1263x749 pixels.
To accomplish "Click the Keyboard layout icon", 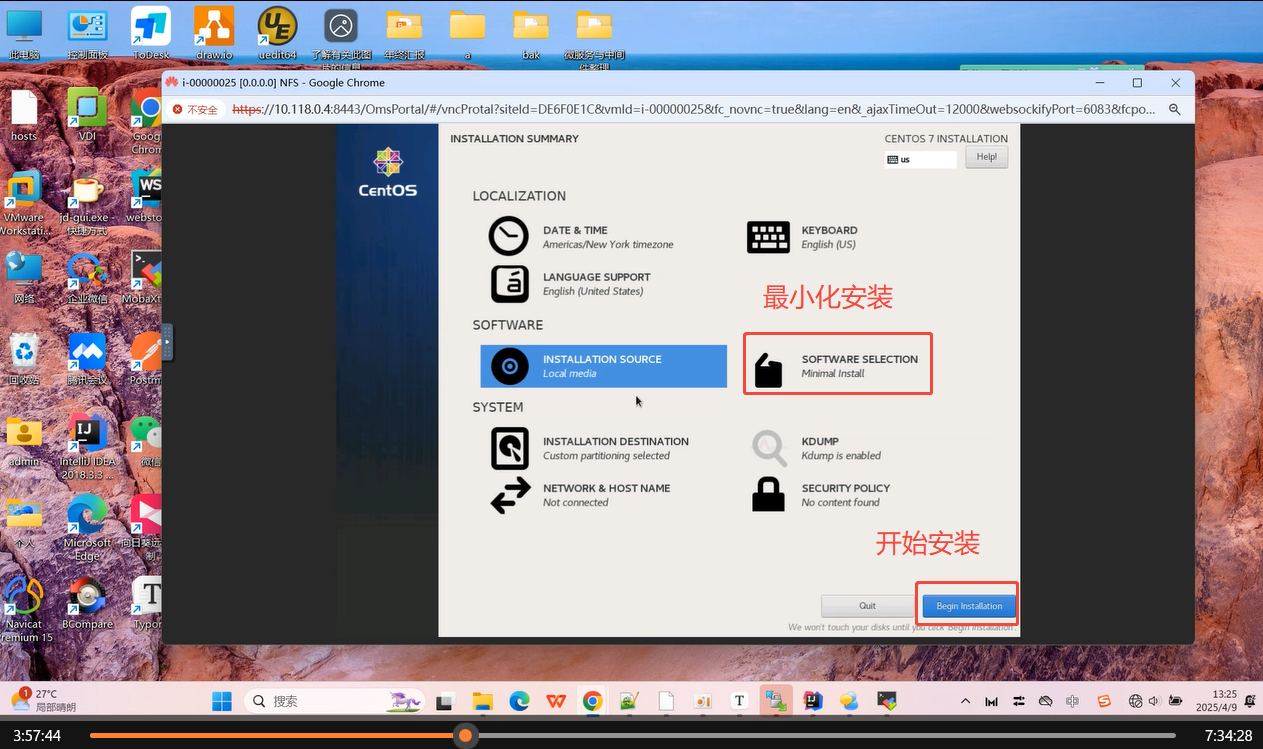I will coord(768,237).
